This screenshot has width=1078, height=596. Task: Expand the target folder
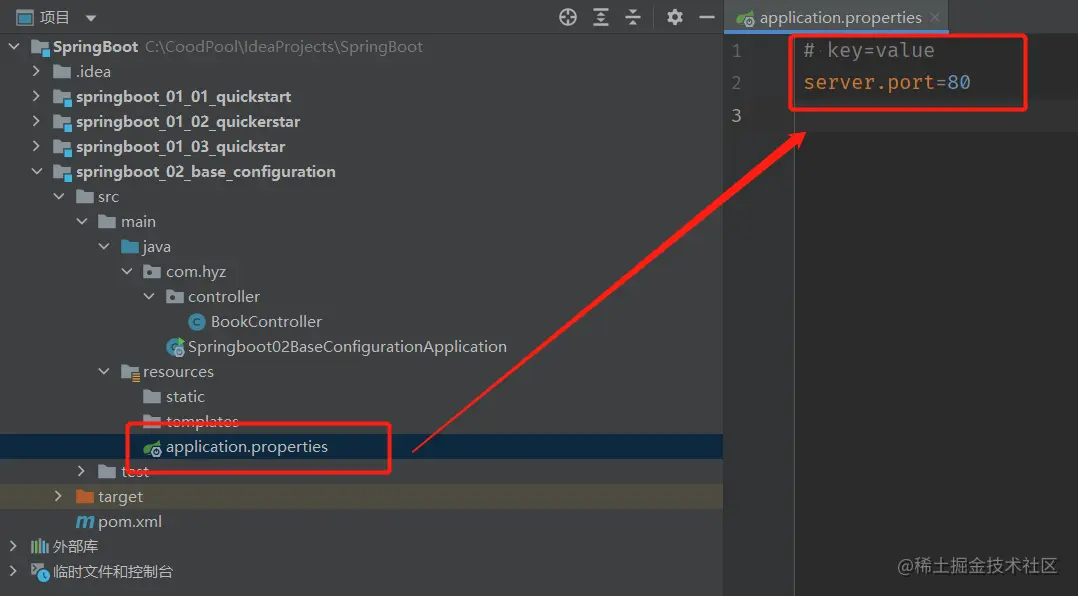[58, 496]
